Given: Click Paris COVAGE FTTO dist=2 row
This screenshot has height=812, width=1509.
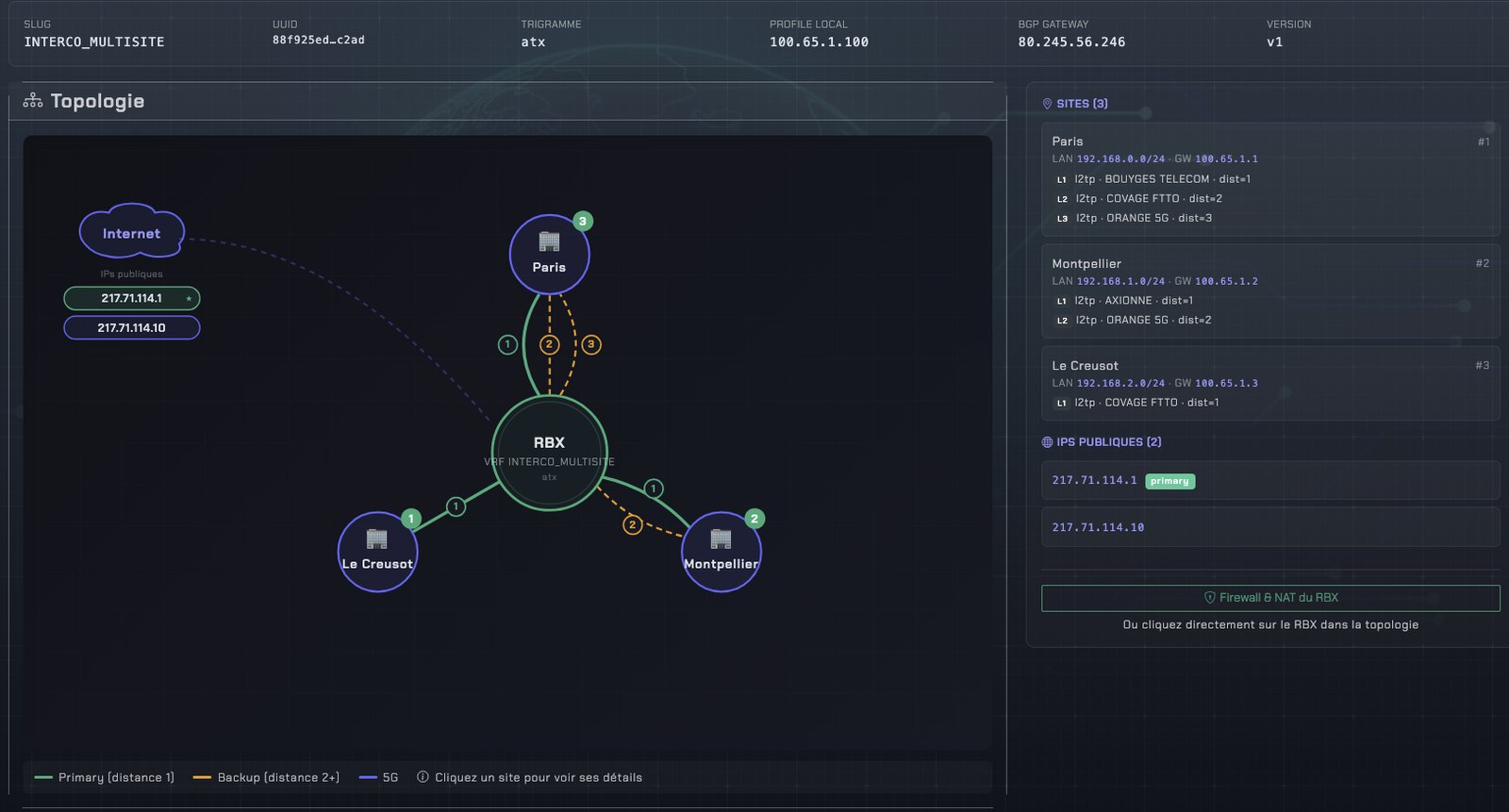Looking at the screenshot, I should tap(1138, 199).
